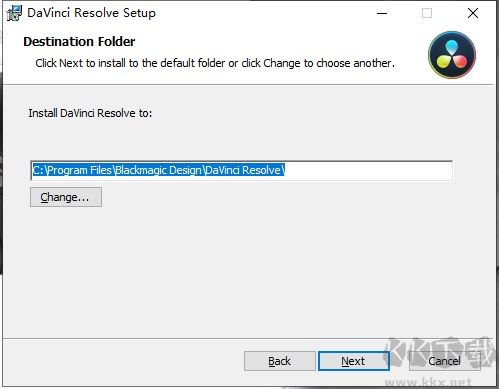Click the installer icon in the title bar
The image size is (499, 389).
[x=14, y=13]
